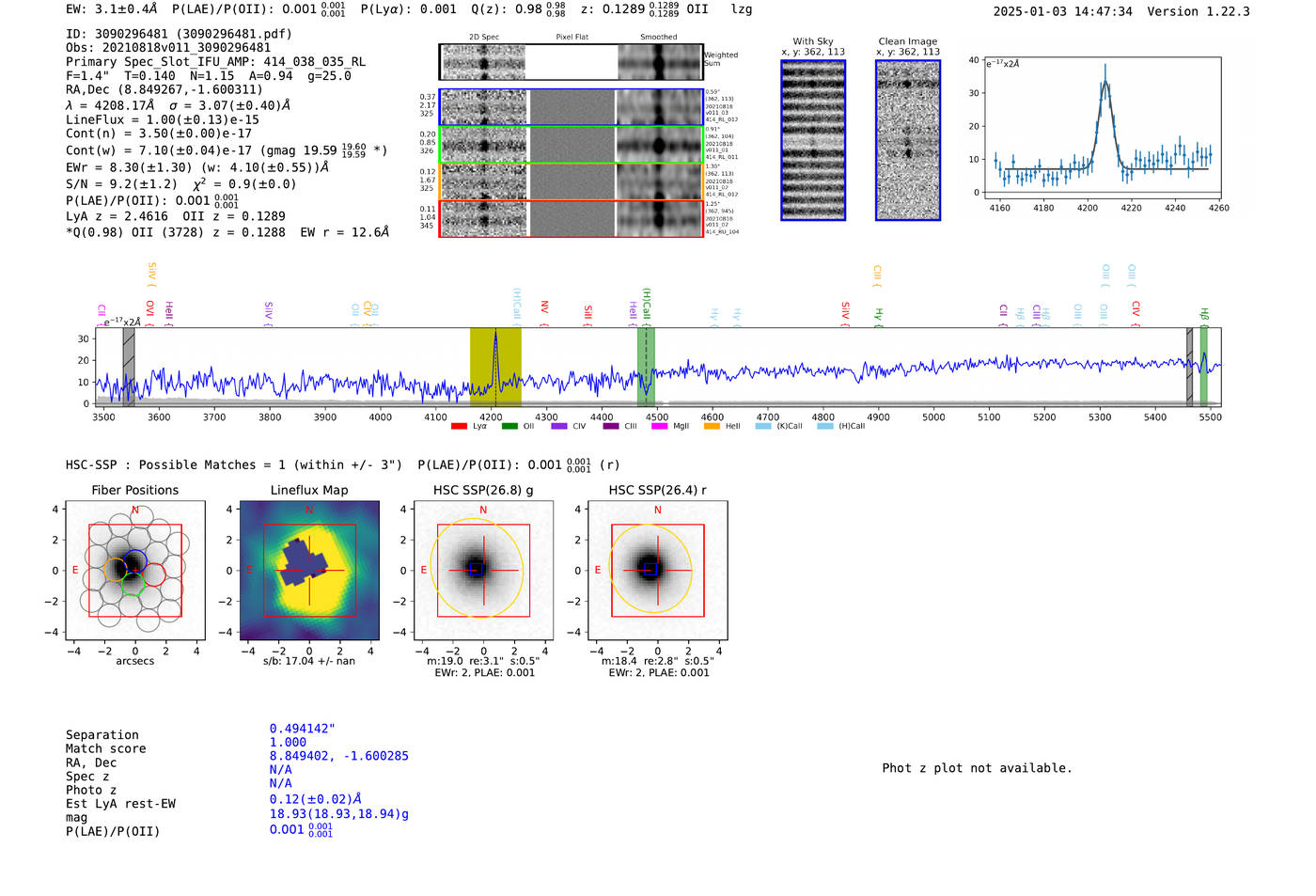Click the orange HeII legend swatch
1316x896 pixels.
pyautogui.click(x=712, y=426)
